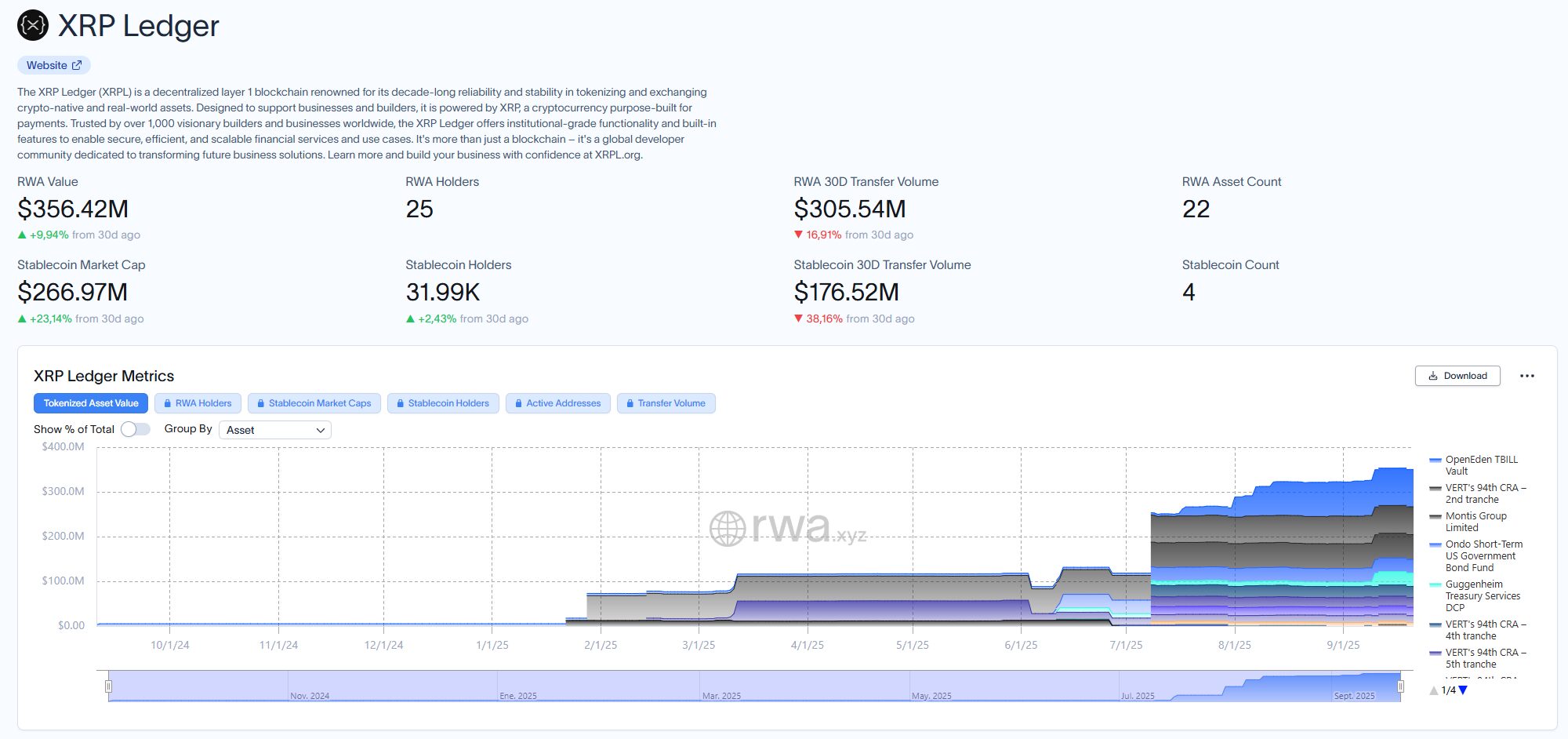1568x739 pixels.
Task: Toggle VERT's 94th CRA 5th tranche series
Action: (x=1478, y=658)
